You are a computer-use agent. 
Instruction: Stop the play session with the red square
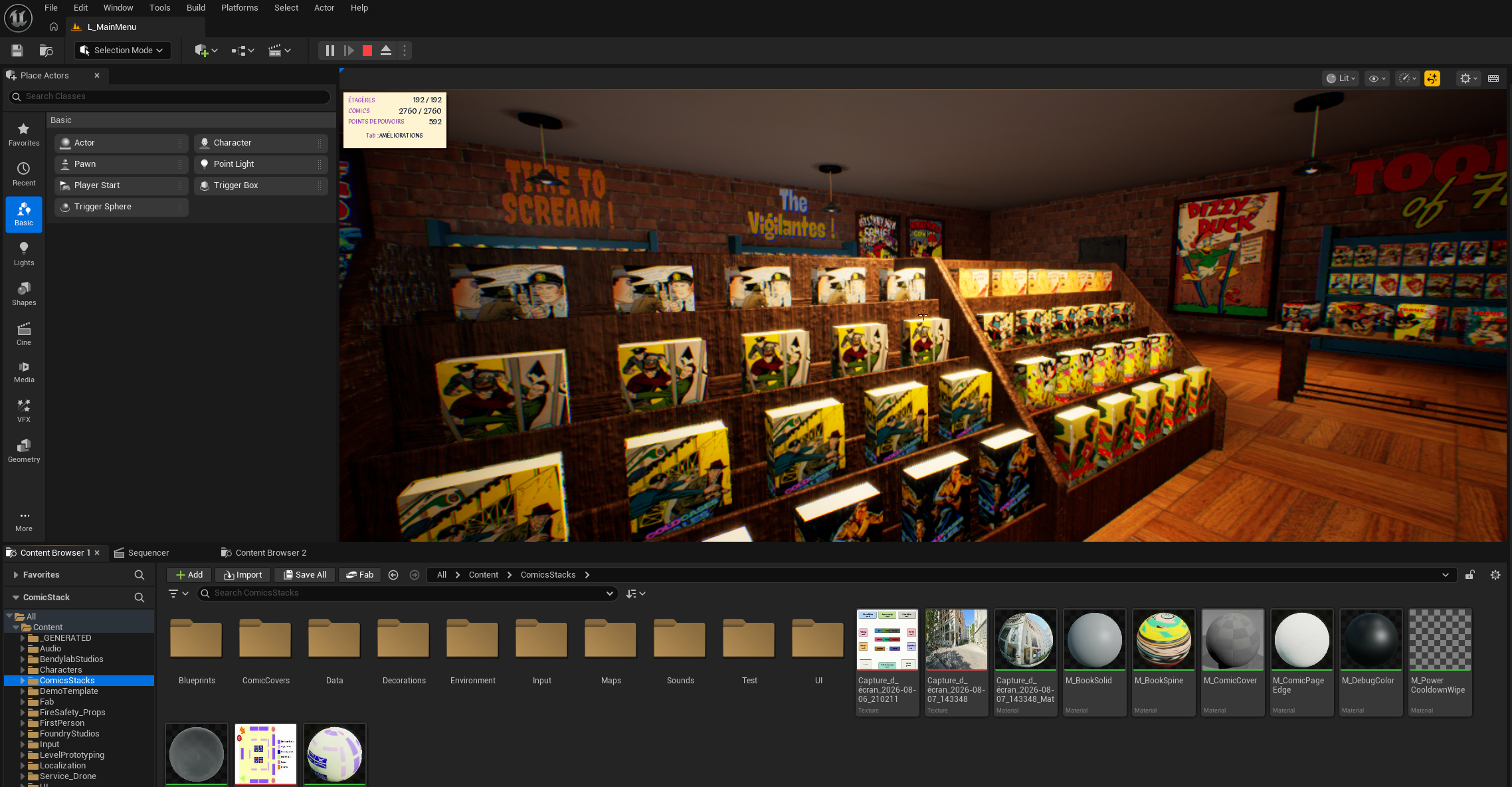click(367, 51)
